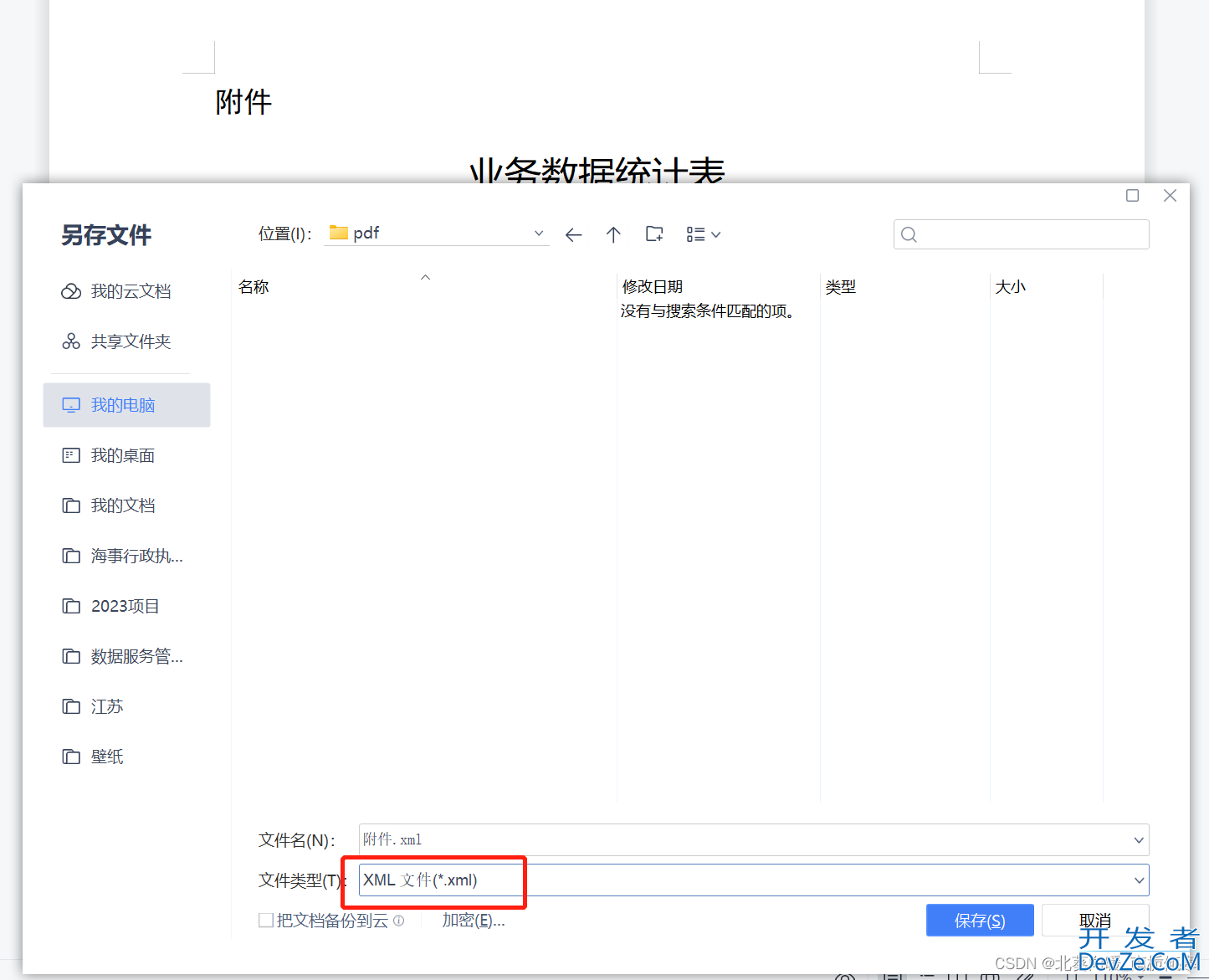The width and height of the screenshot is (1209, 980).
Task: Sort by the 大小 column header
Action: pos(1011,287)
